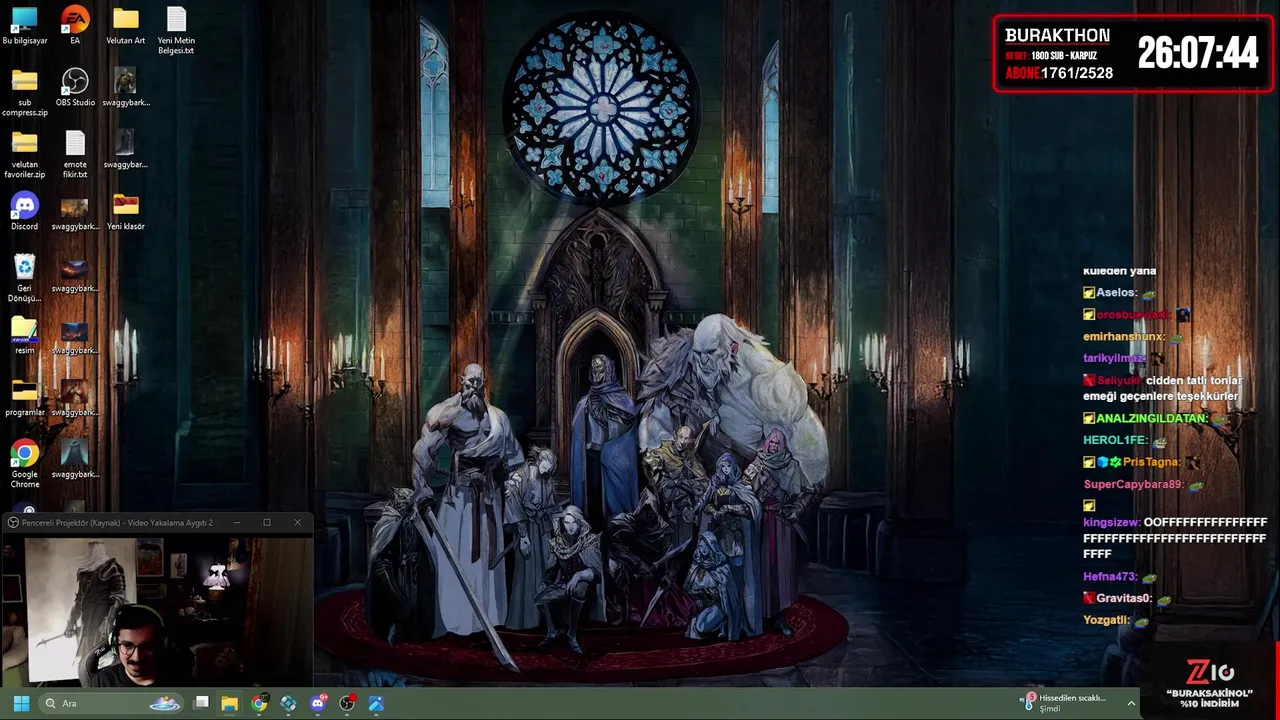Open the resim folder icon

pos(24,336)
